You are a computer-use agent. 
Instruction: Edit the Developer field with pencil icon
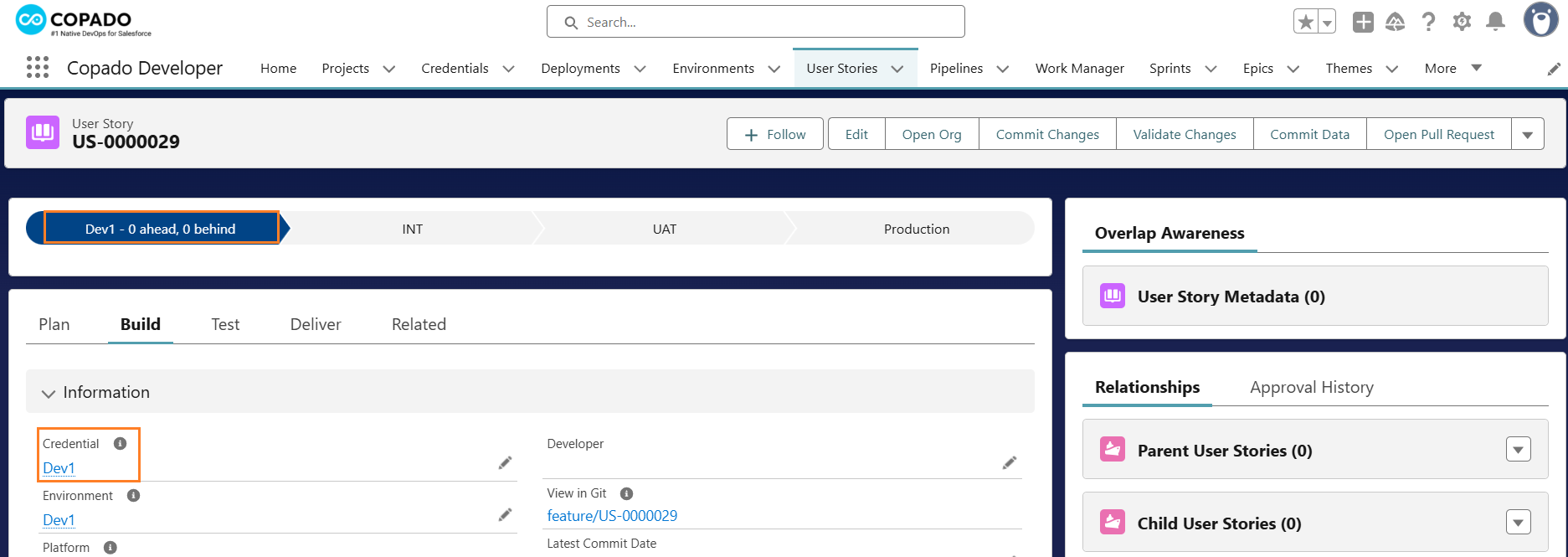[1010, 462]
